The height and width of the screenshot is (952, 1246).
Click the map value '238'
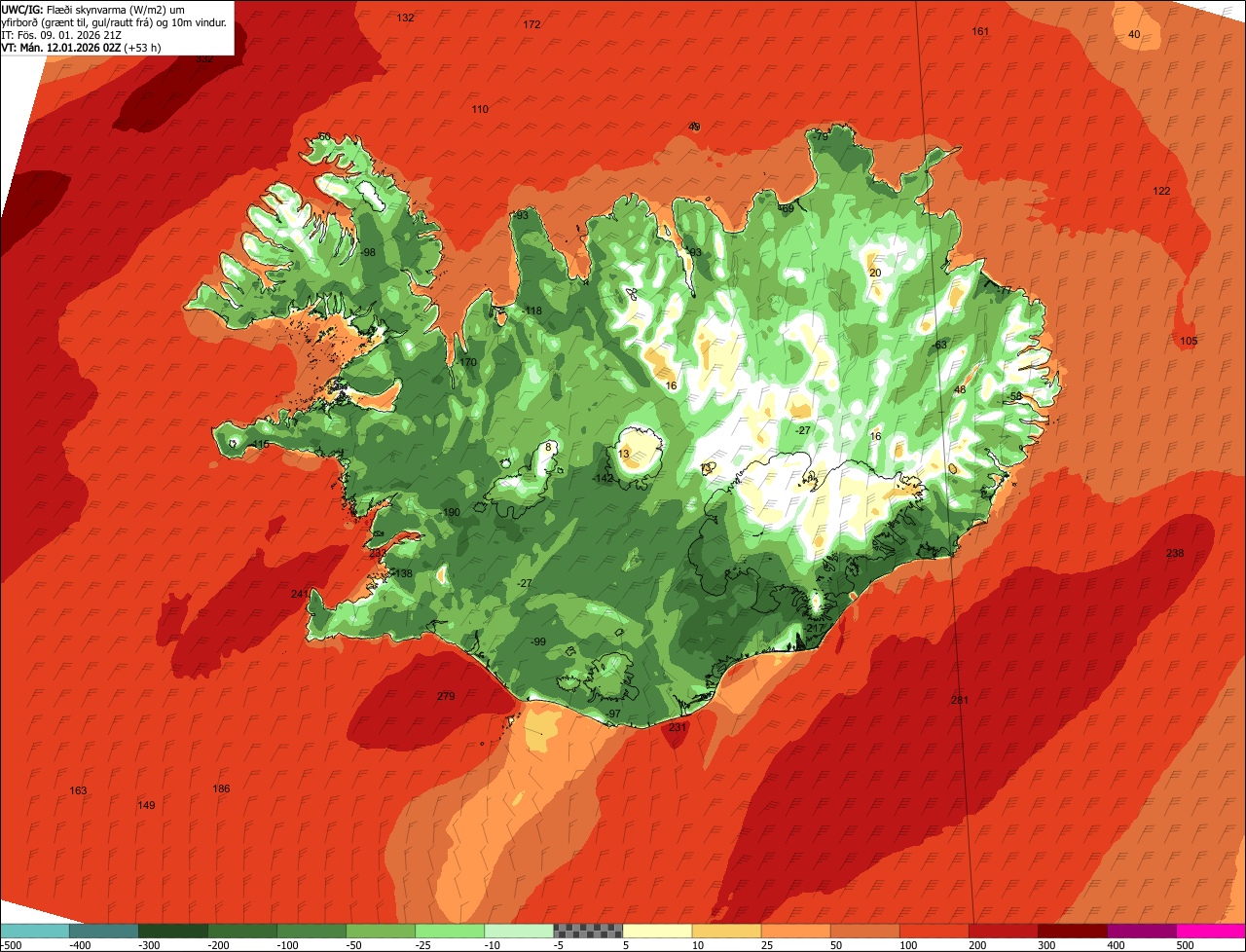click(x=1175, y=553)
